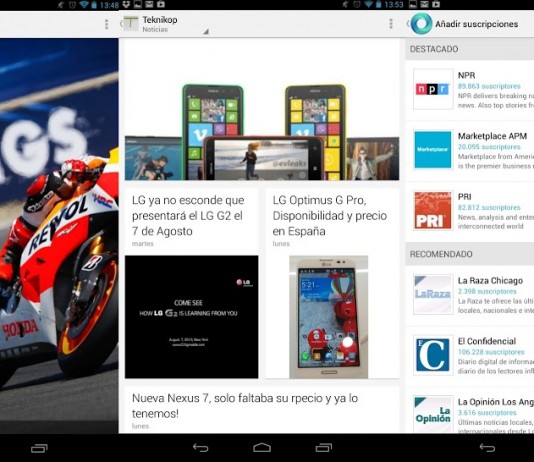Open the Repsol Honda motorcycle image
Image resolution: width=534 pixels, height=462 pixels.
click(x=59, y=235)
